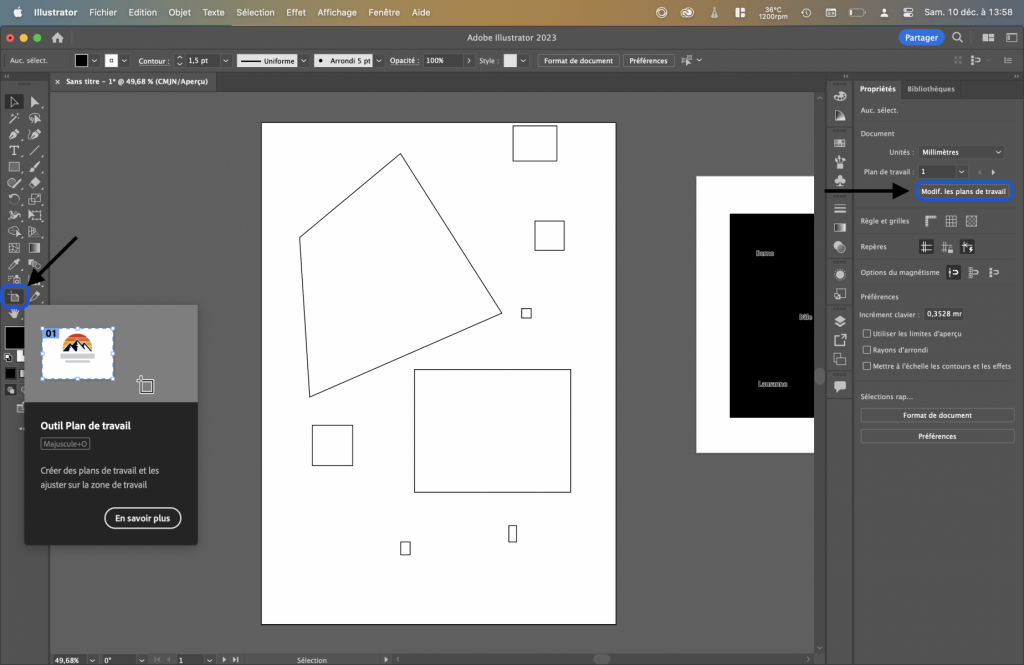The width and height of the screenshot is (1024, 665).
Task: Show the grid icon in Règle et grilles
Action: pos(951,221)
